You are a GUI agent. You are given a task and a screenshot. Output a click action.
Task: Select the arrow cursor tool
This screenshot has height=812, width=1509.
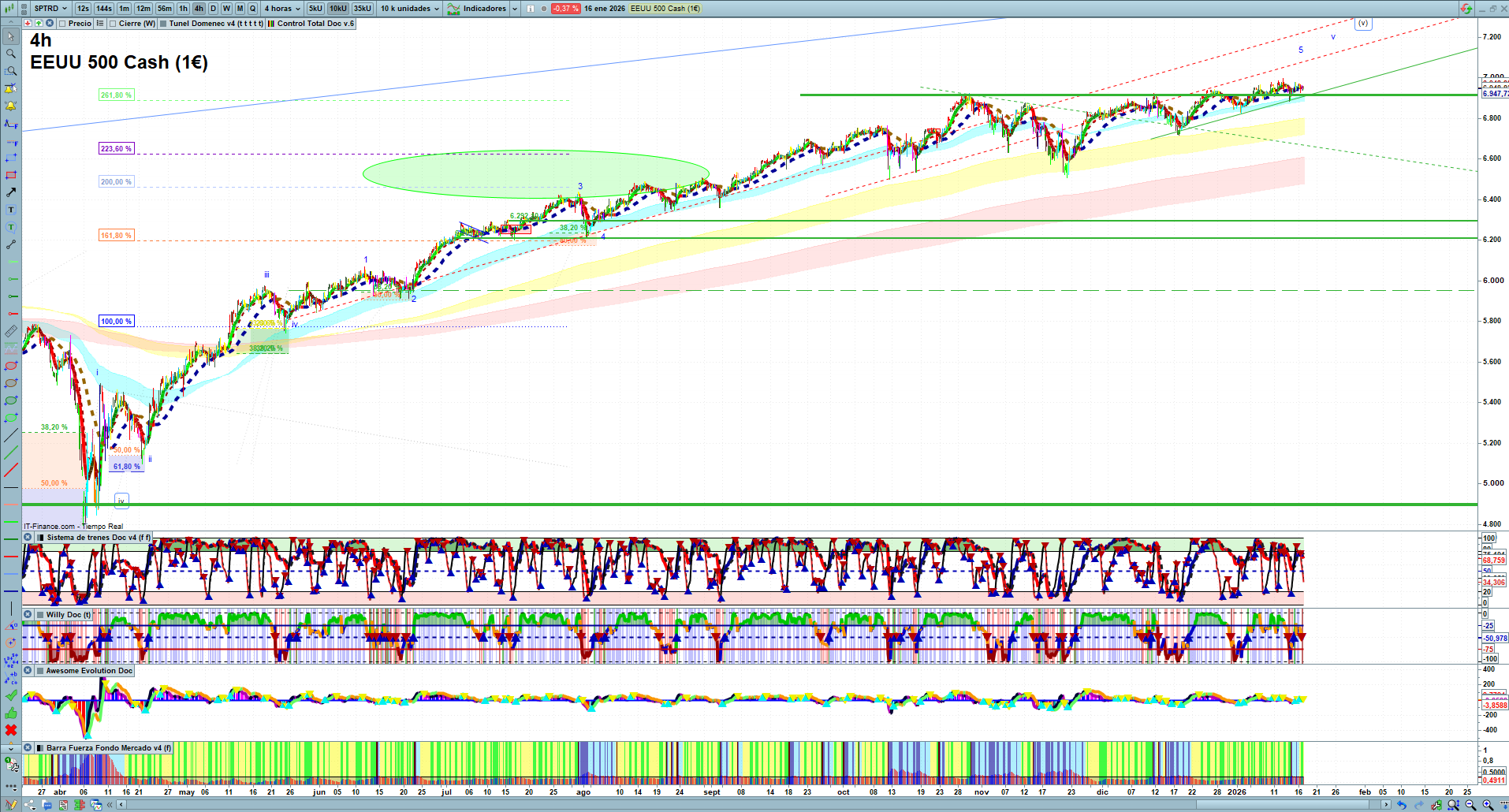point(11,36)
